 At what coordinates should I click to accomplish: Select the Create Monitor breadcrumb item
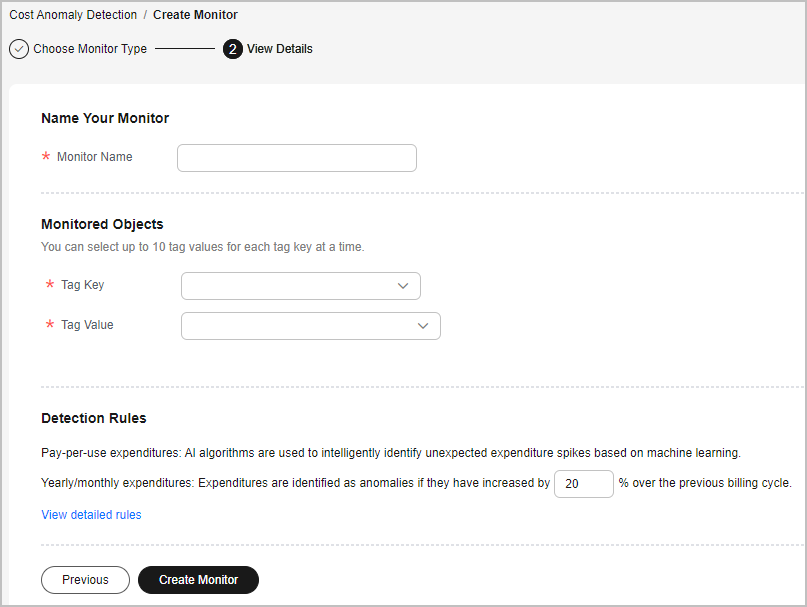coord(195,15)
